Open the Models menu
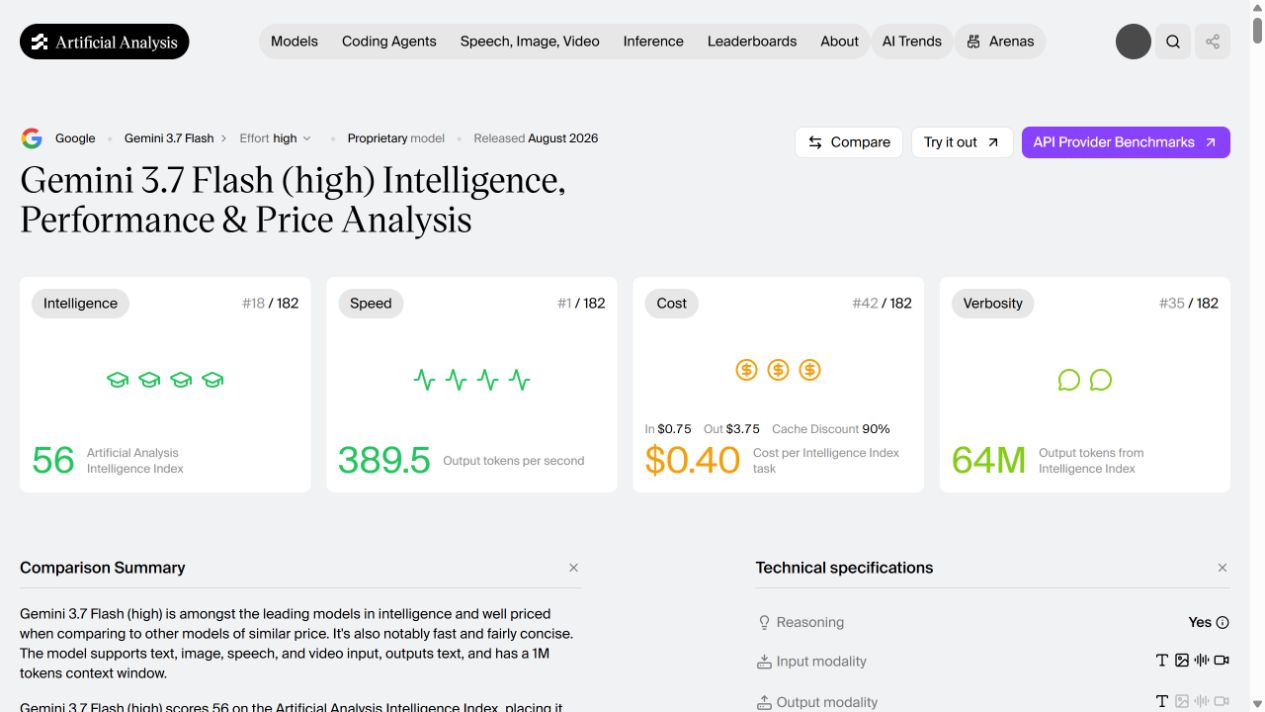1265x712 pixels. pyautogui.click(x=294, y=42)
